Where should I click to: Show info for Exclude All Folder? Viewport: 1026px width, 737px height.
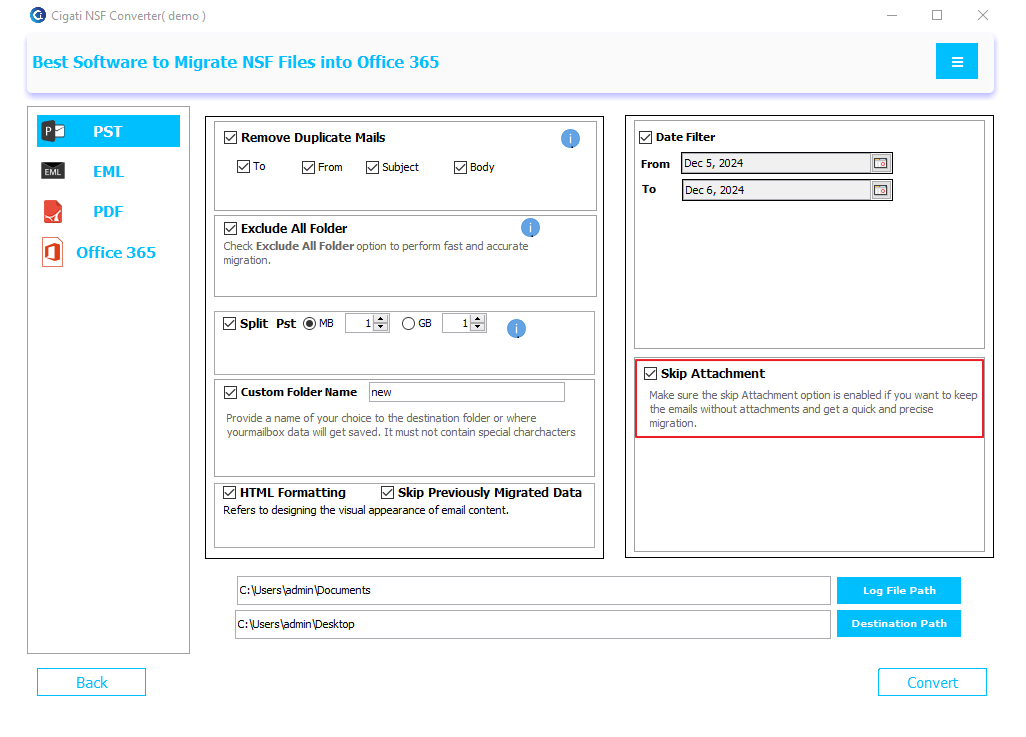[x=530, y=228]
